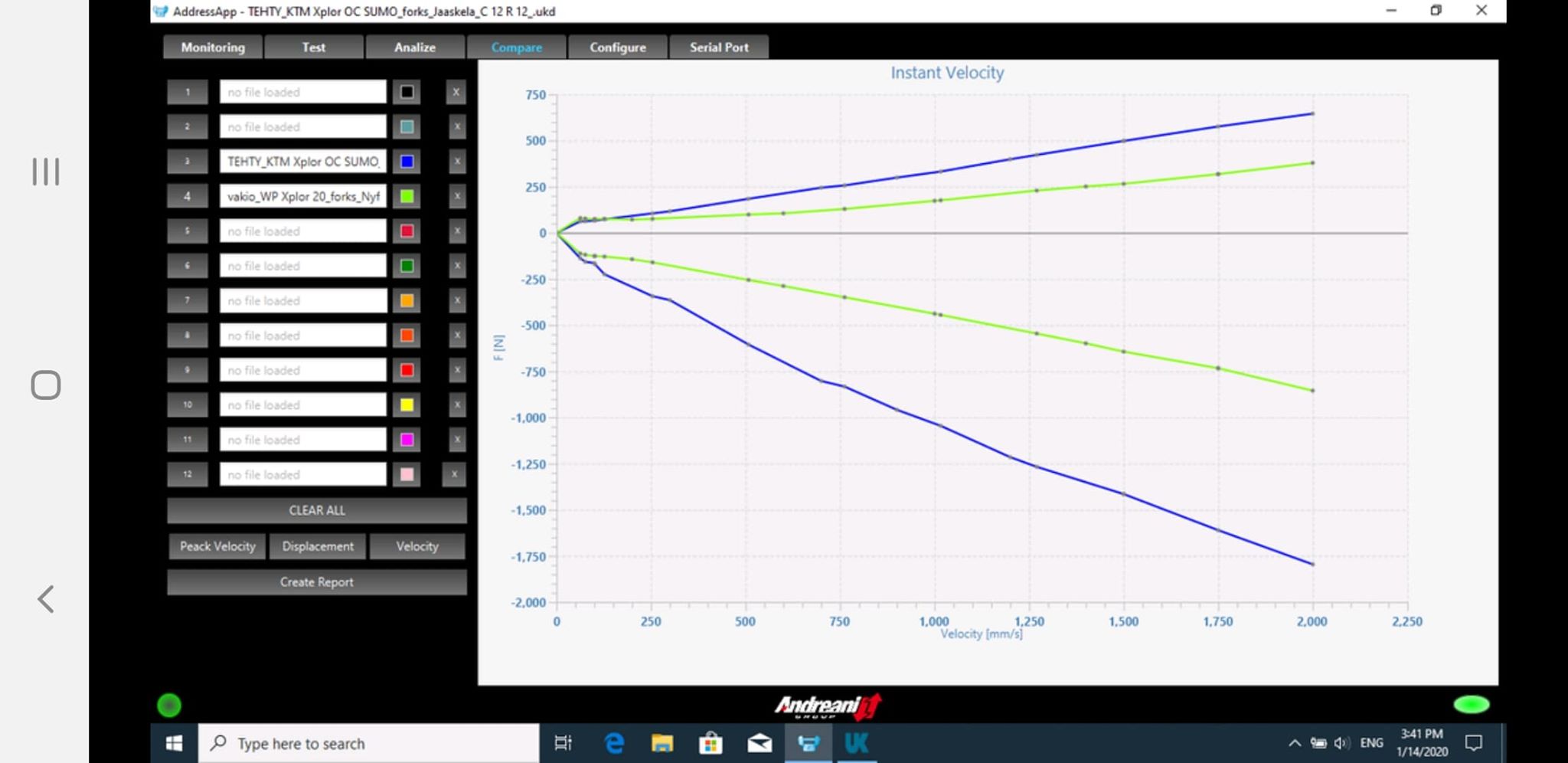Launch Microsoft Store from taskbar

point(710,743)
